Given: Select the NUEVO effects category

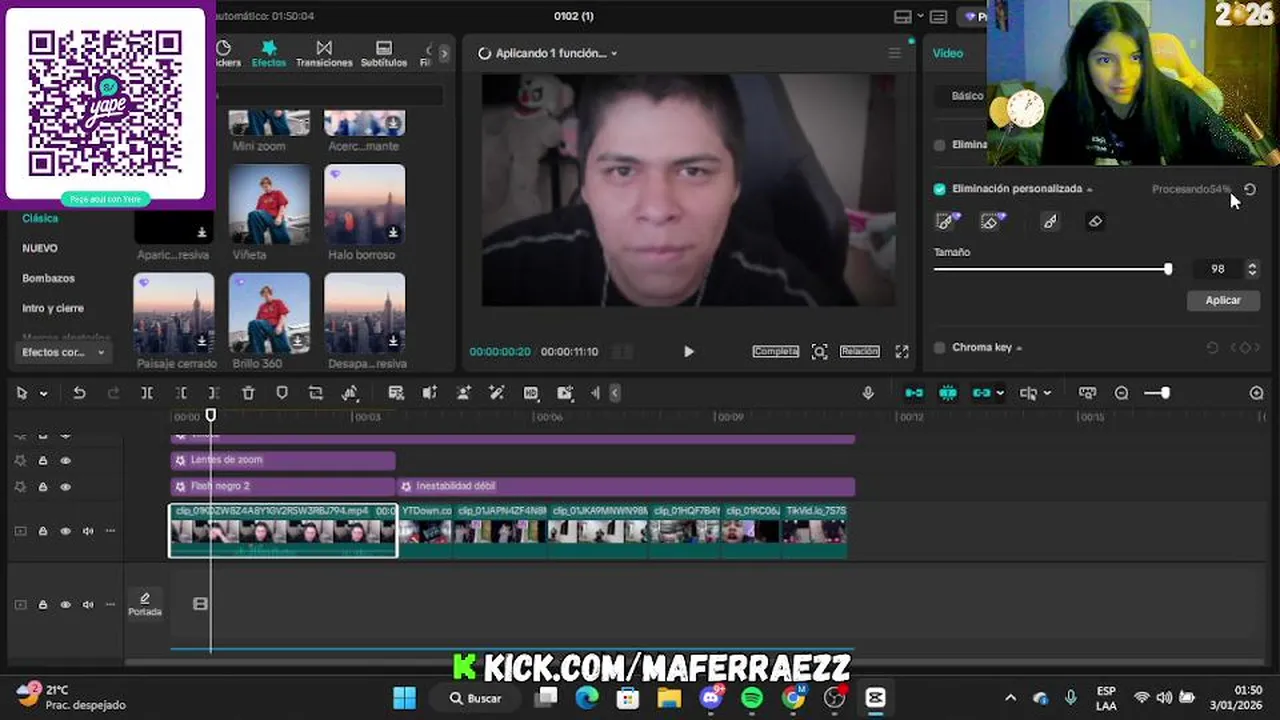Looking at the screenshot, I should pos(40,248).
